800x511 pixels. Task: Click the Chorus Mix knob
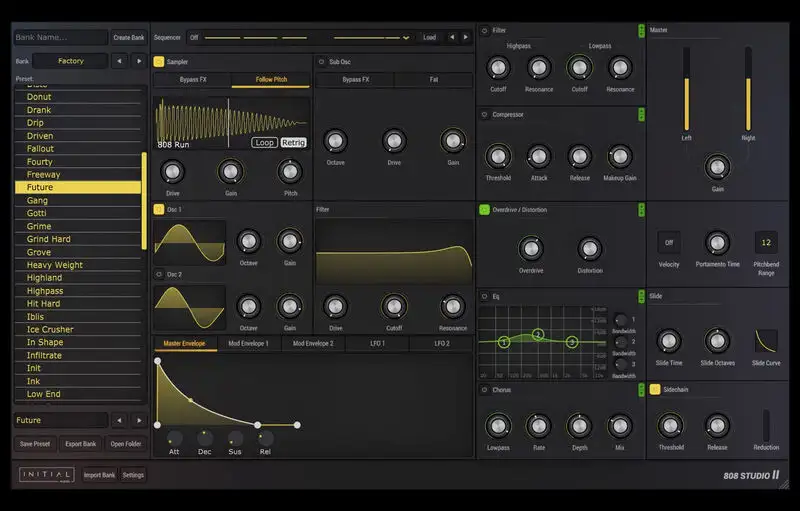619,425
